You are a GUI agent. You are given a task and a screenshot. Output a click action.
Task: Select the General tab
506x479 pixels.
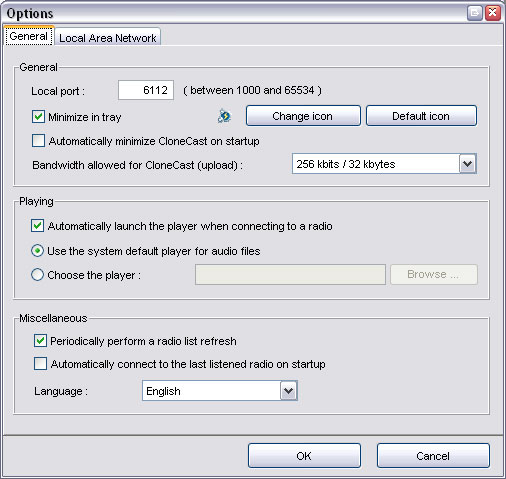29,36
